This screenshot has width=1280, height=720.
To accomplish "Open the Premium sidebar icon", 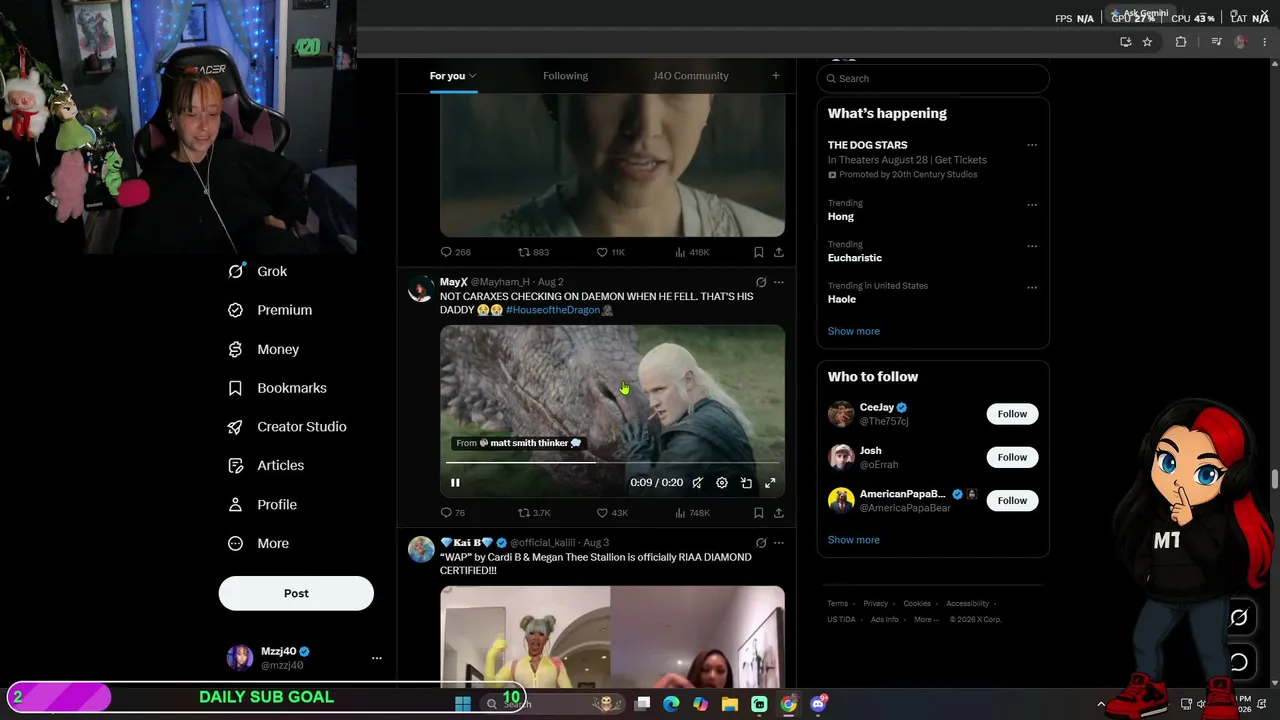I will 235,310.
